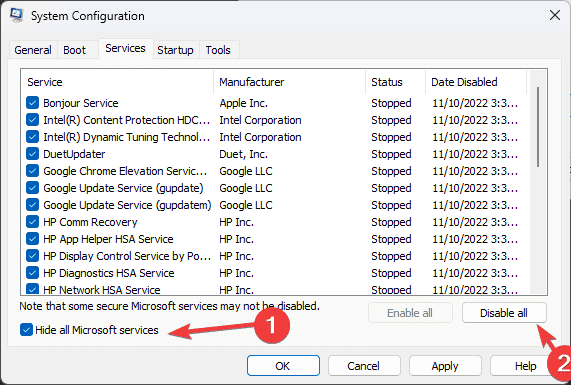
Task: Click the Enable all button
Action: (x=410, y=313)
